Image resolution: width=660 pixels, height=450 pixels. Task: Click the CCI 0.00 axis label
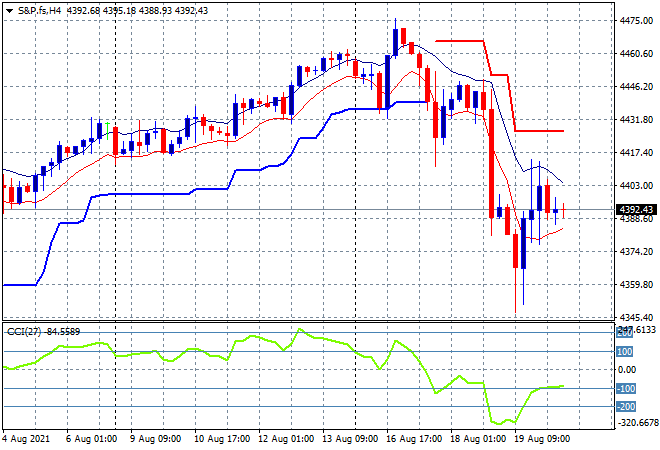click(x=627, y=370)
